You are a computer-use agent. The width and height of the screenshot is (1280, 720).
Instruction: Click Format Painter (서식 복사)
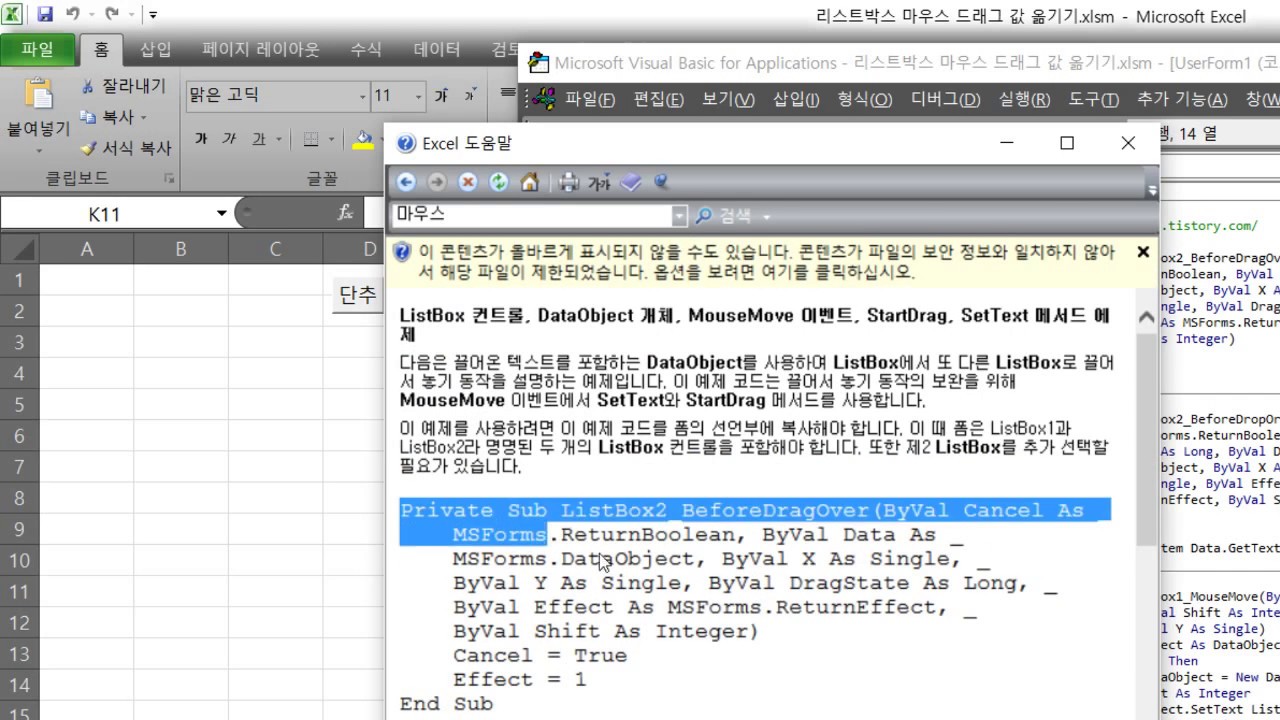pos(127,148)
